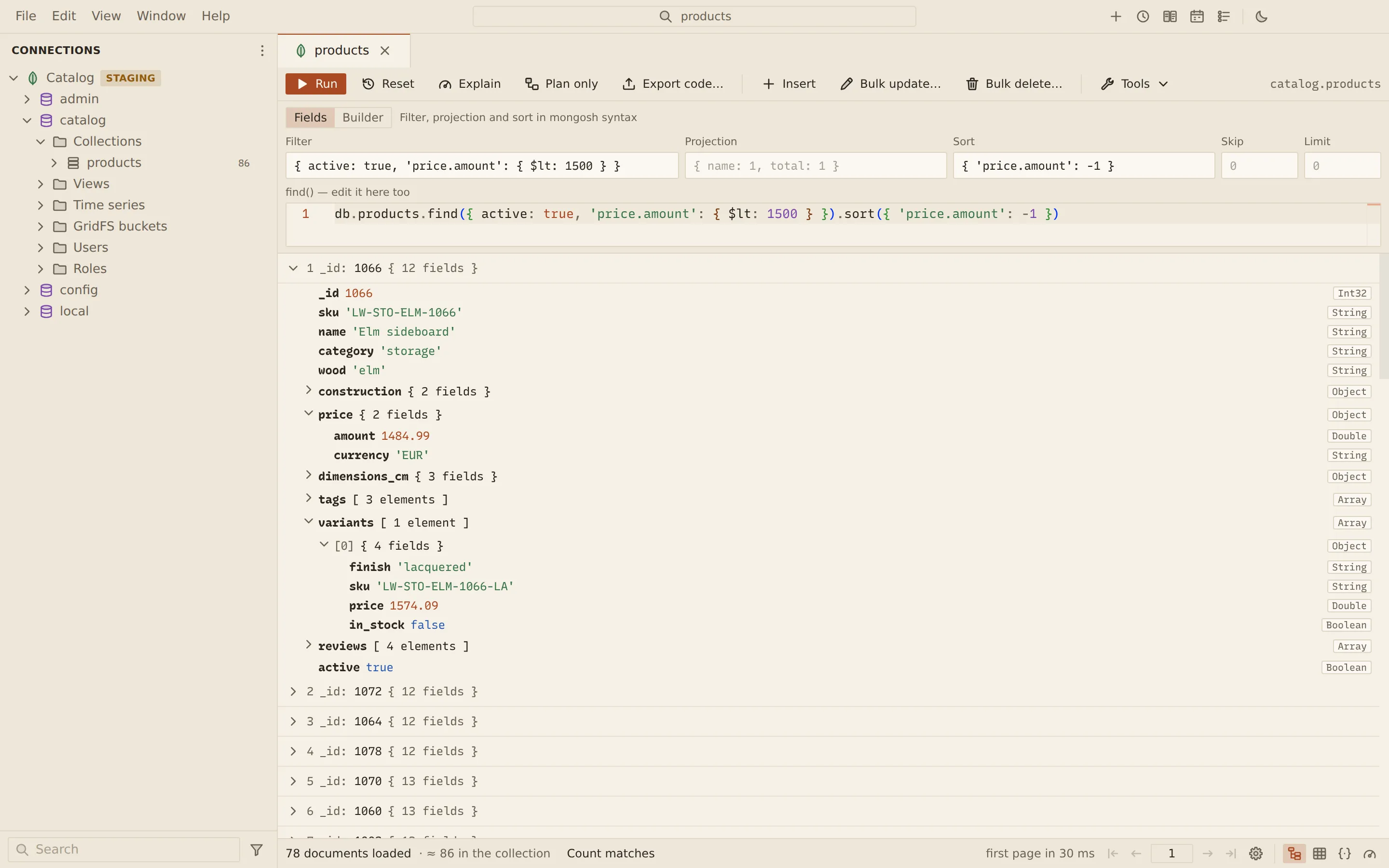Click into the Projection input
The width and height of the screenshot is (1389, 868).
pos(816,166)
